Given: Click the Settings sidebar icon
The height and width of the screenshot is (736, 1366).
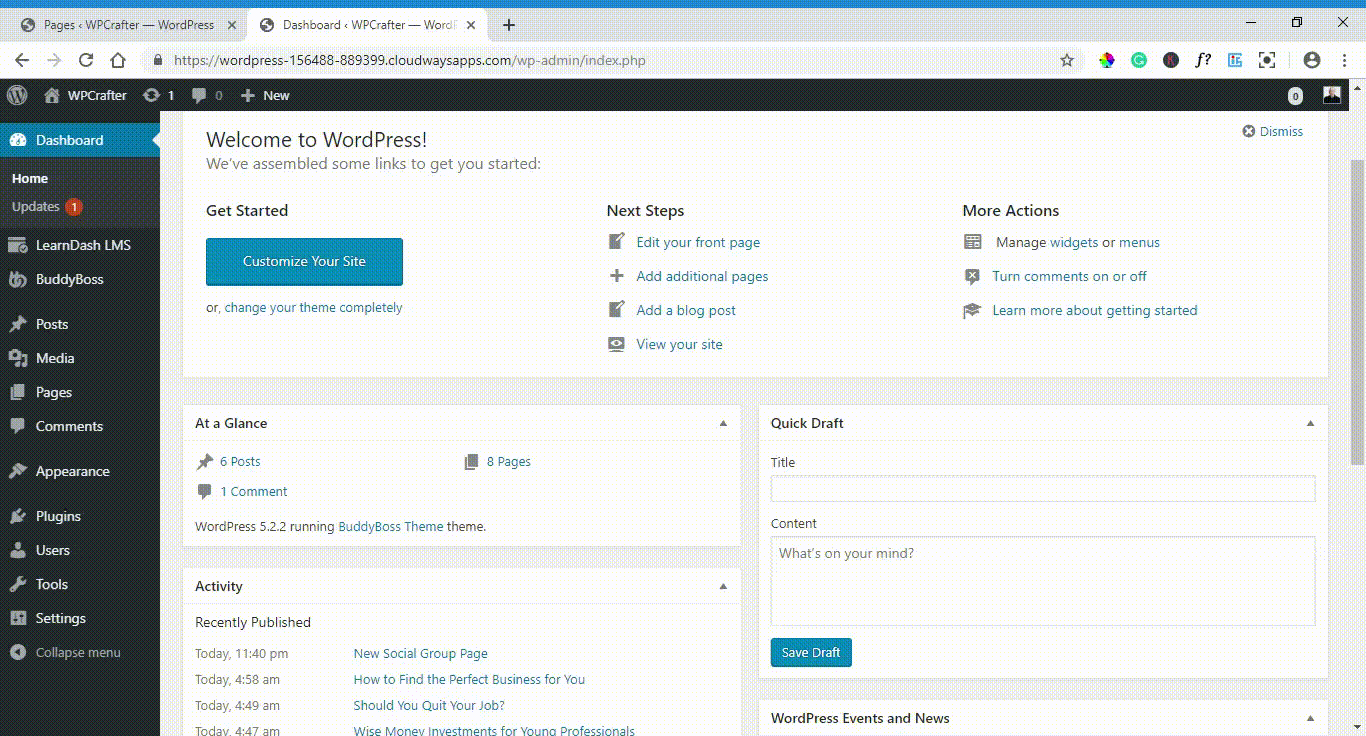Looking at the screenshot, I should click(18, 618).
